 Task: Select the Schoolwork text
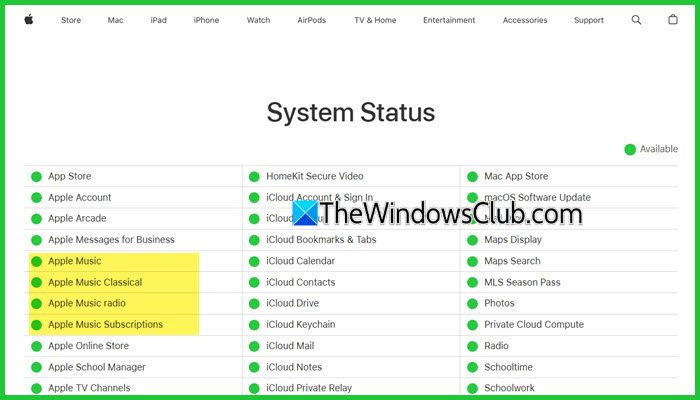point(509,388)
